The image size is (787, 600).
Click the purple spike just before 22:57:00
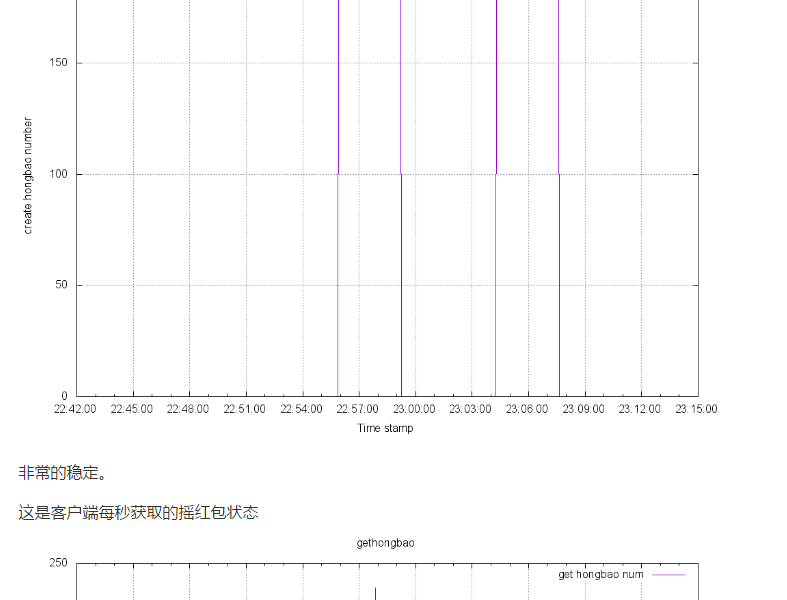(338, 198)
